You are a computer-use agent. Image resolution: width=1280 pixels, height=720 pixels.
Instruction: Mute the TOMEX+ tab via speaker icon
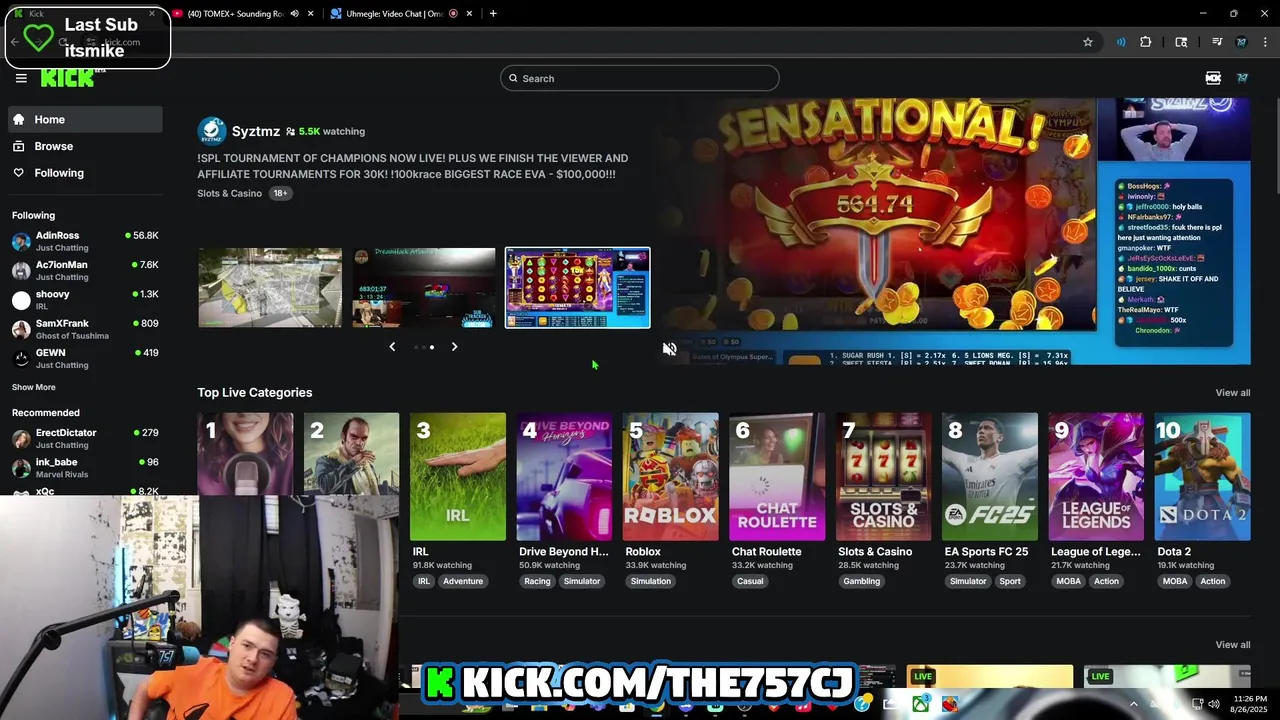[x=294, y=14]
